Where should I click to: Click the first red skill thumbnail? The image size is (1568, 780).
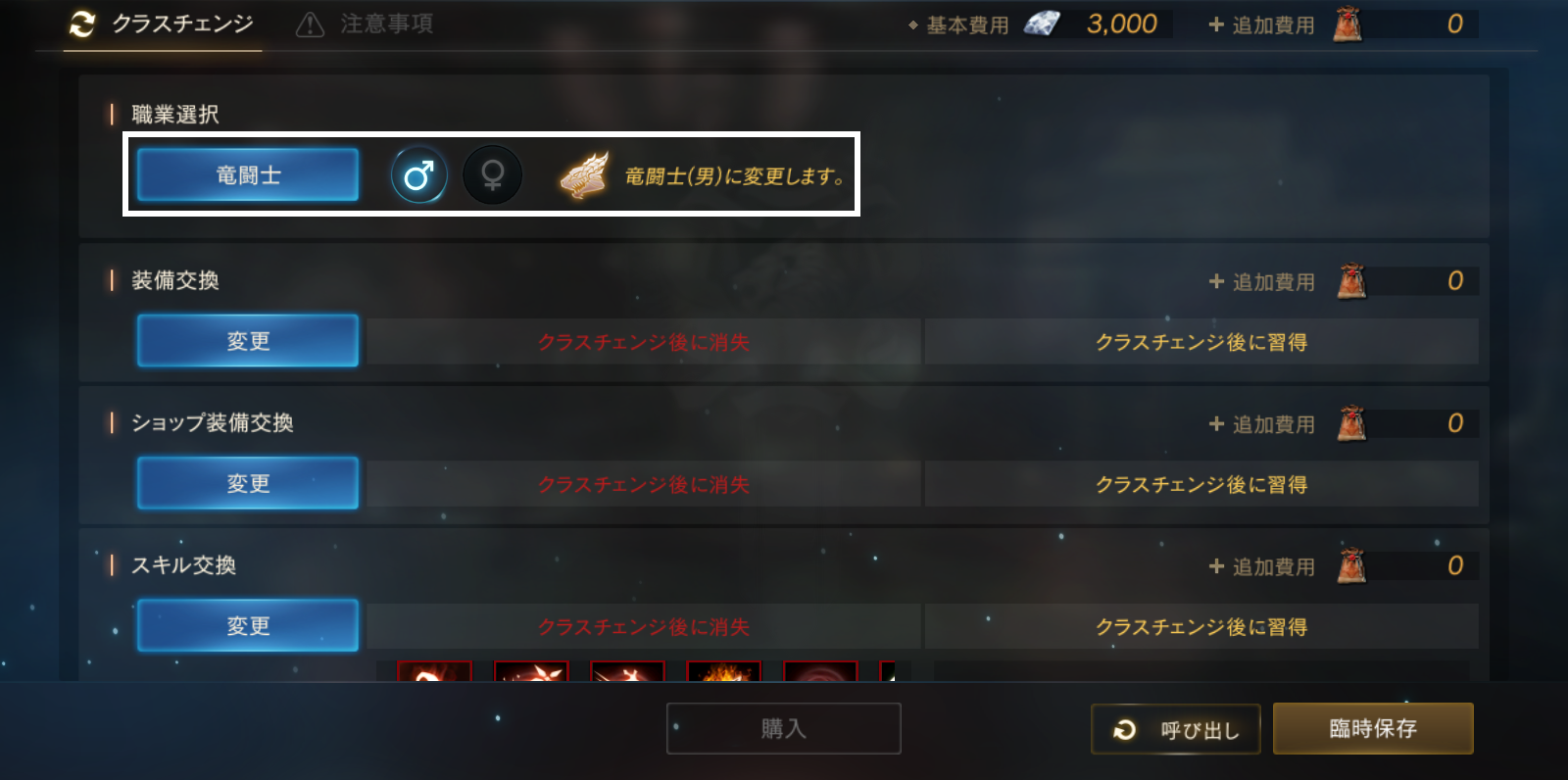coord(434,671)
